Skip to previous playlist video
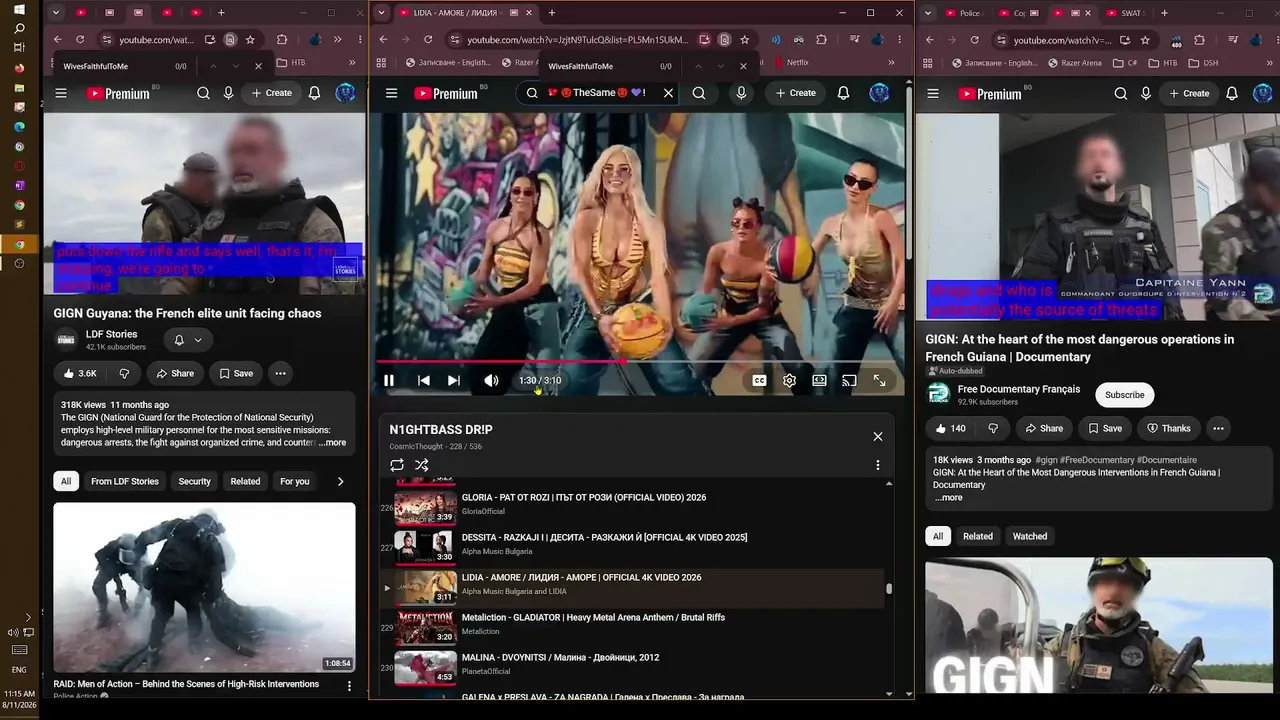Image resolution: width=1280 pixels, height=720 pixels. point(424,381)
